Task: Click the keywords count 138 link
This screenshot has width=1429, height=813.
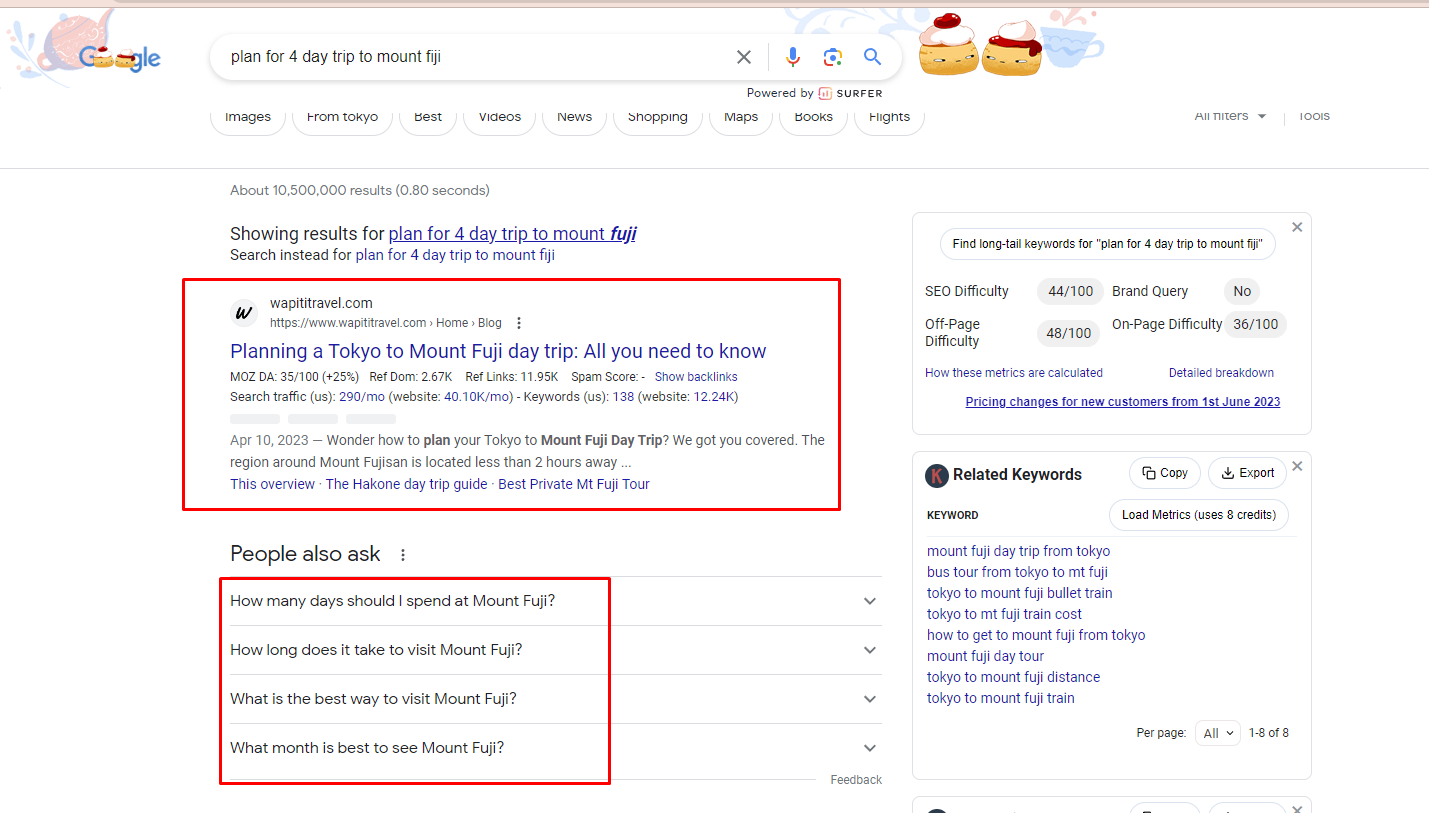Action: click(623, 397)
